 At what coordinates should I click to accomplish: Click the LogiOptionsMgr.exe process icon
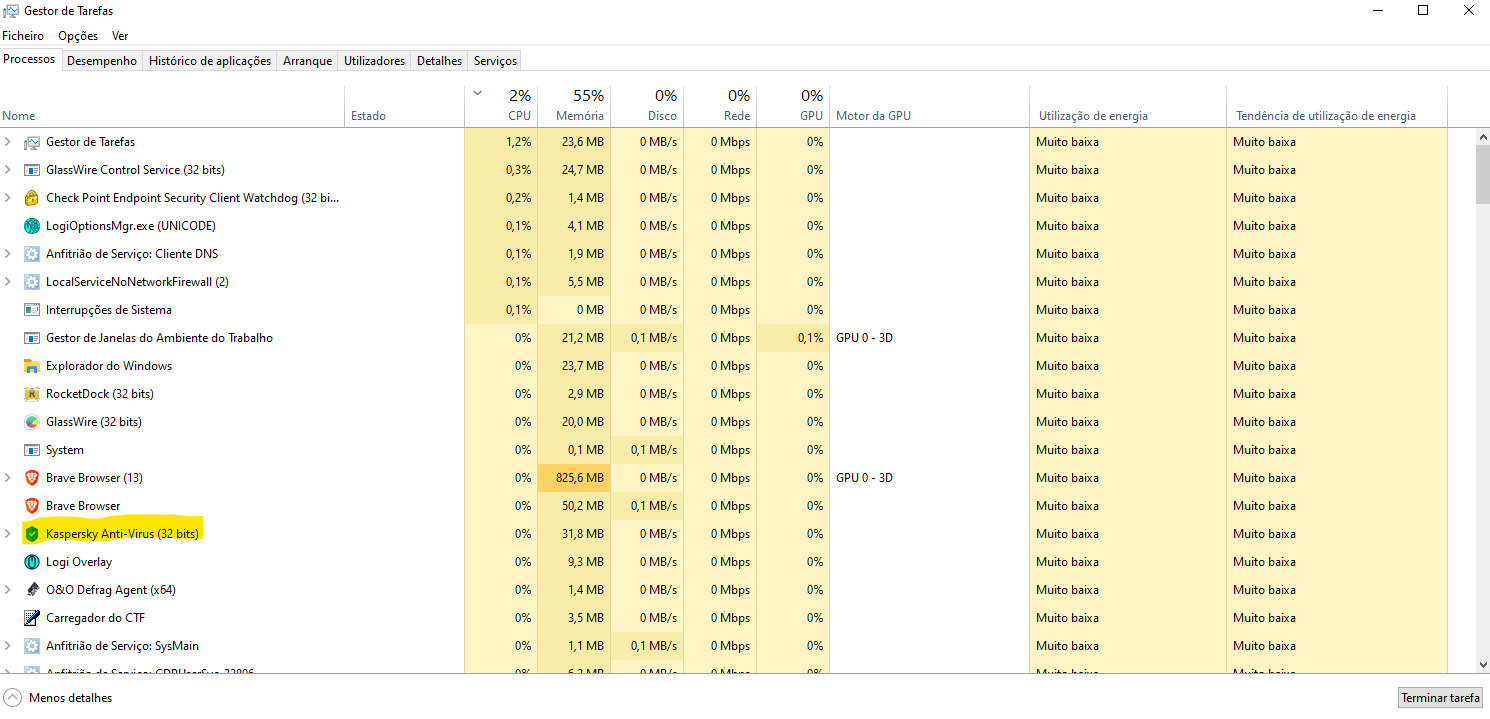[31, 226]
